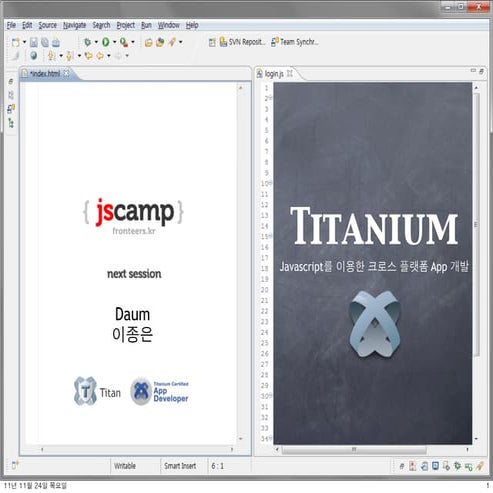
Task: Click the second left sidebar icon
Action: (x=11, y=95)
